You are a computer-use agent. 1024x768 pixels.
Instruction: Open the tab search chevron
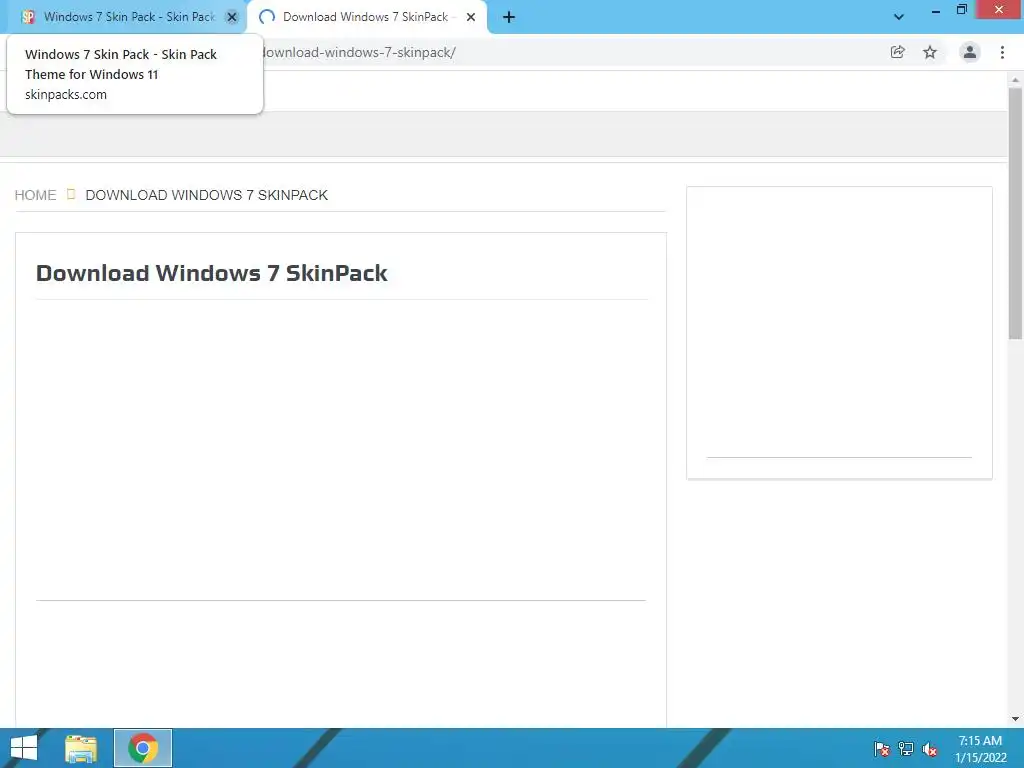coord(899,17)
